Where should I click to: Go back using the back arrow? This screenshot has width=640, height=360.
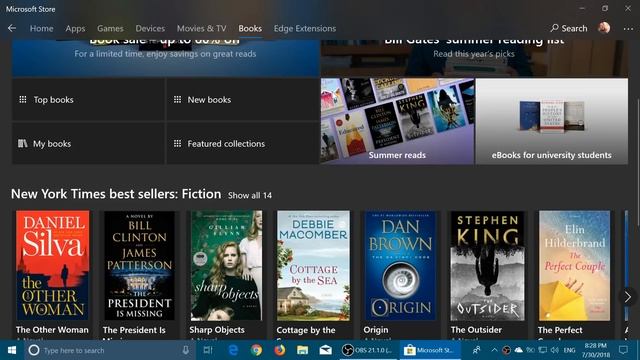click(x=12, y=28)
